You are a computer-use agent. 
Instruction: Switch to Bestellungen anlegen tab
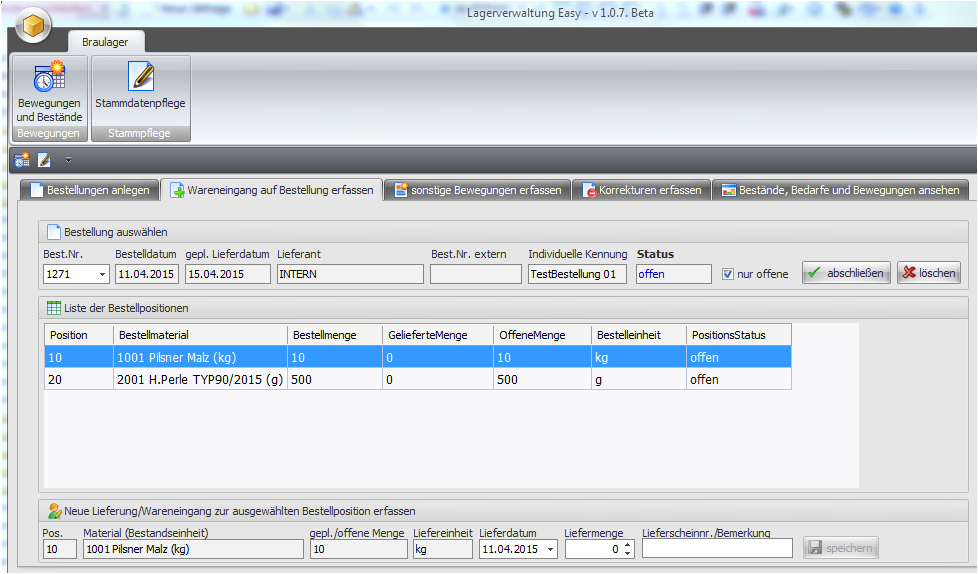[x=89, y=190]
